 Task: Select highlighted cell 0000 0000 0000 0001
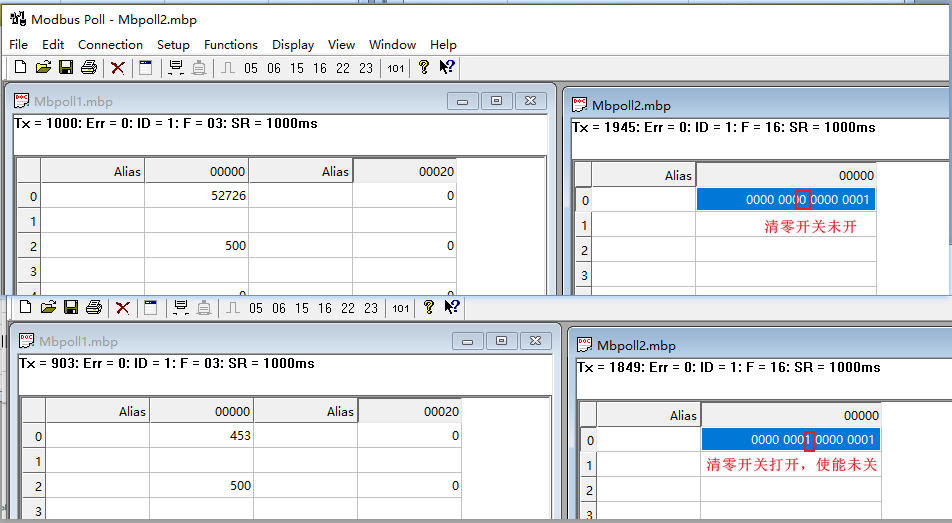tap(785, 200)
